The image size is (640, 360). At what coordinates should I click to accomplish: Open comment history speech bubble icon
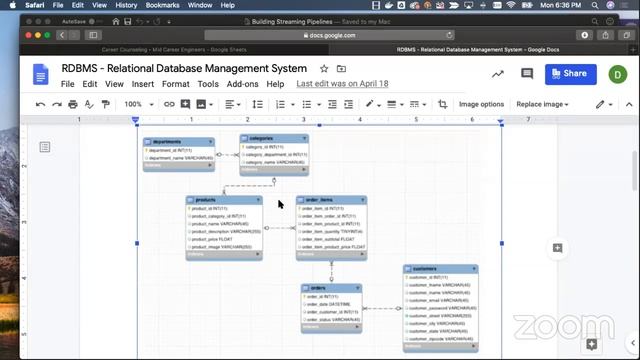coord(527,74)
